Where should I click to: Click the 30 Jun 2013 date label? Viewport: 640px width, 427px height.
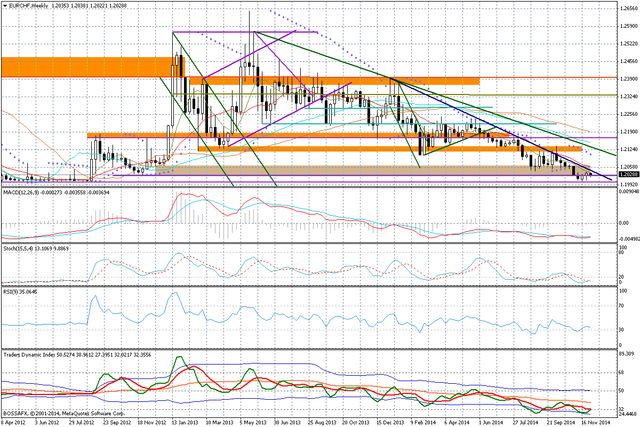pyautogui.click(x=289, y=423)
